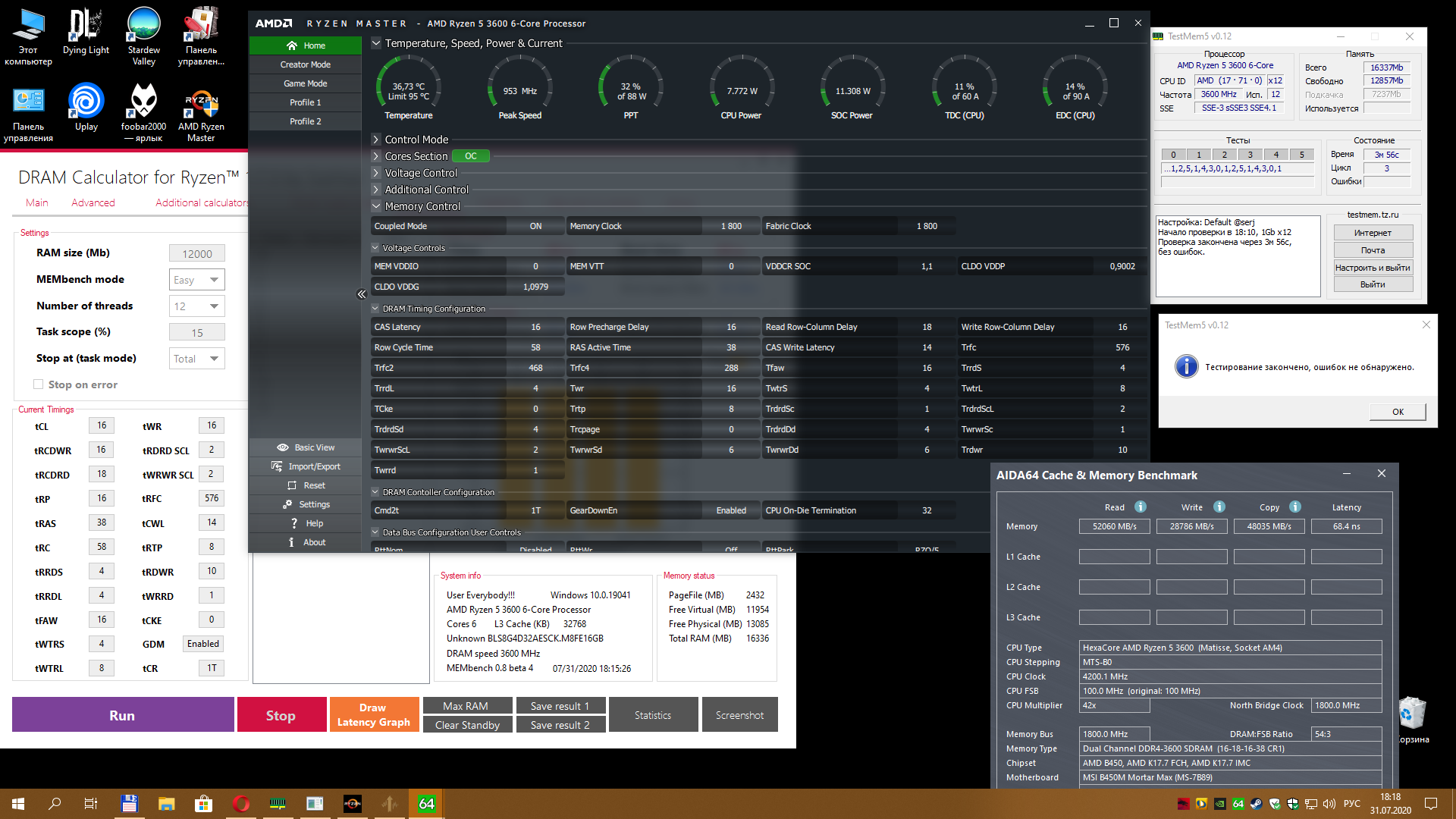The height and width of the screenshot is (819, 1456).
Task: Collapse the Ryzen Master sidebar arrow
Action: 361,294
